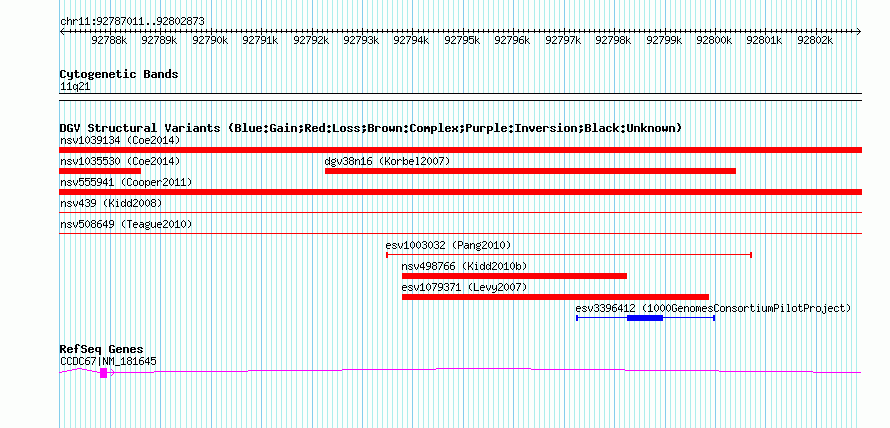Screen dimensions: 890x428
Task: Click the nsv508649 (Teague2010) label
Action: [126, 224]
